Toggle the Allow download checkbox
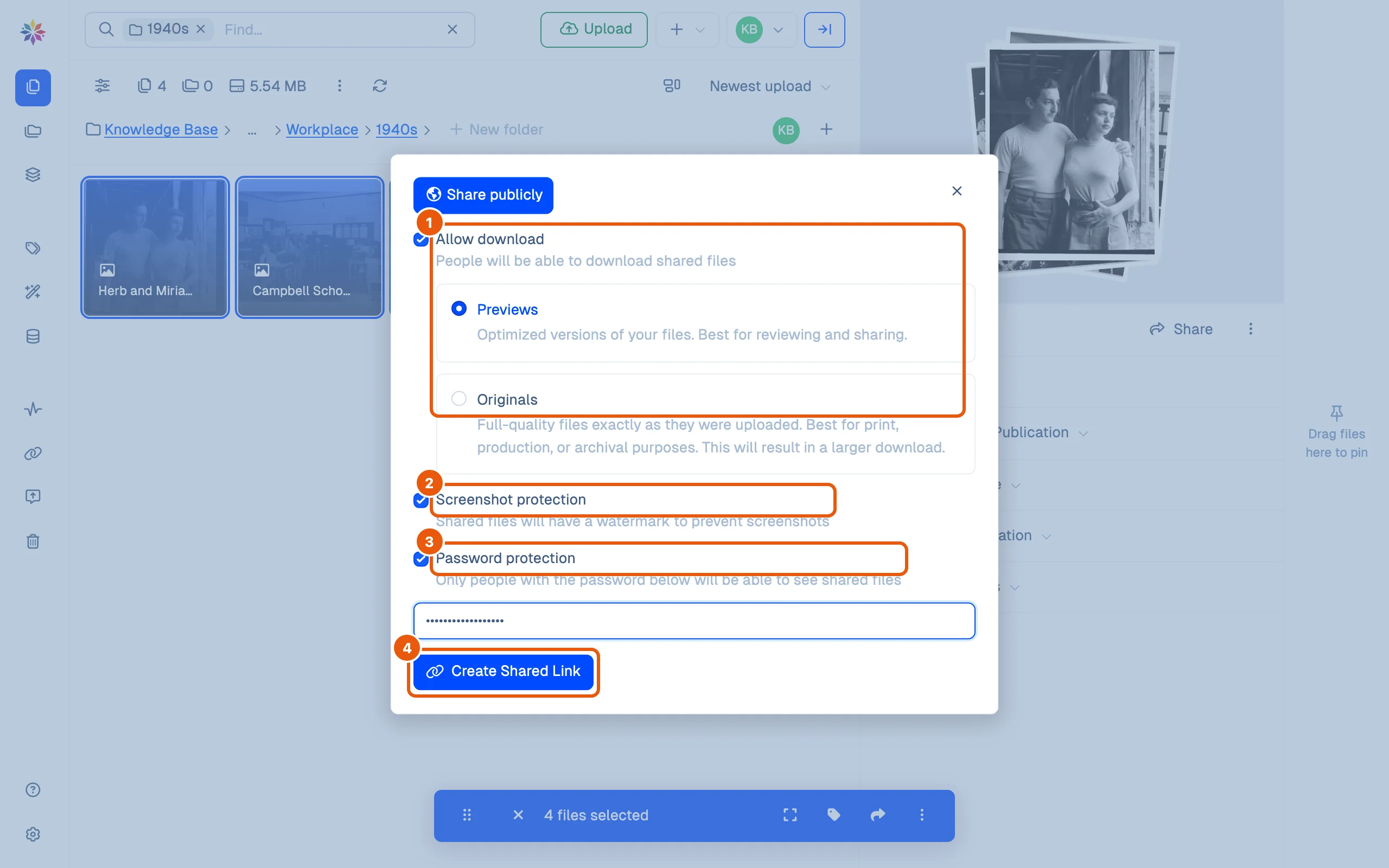 tap(420, 239)
